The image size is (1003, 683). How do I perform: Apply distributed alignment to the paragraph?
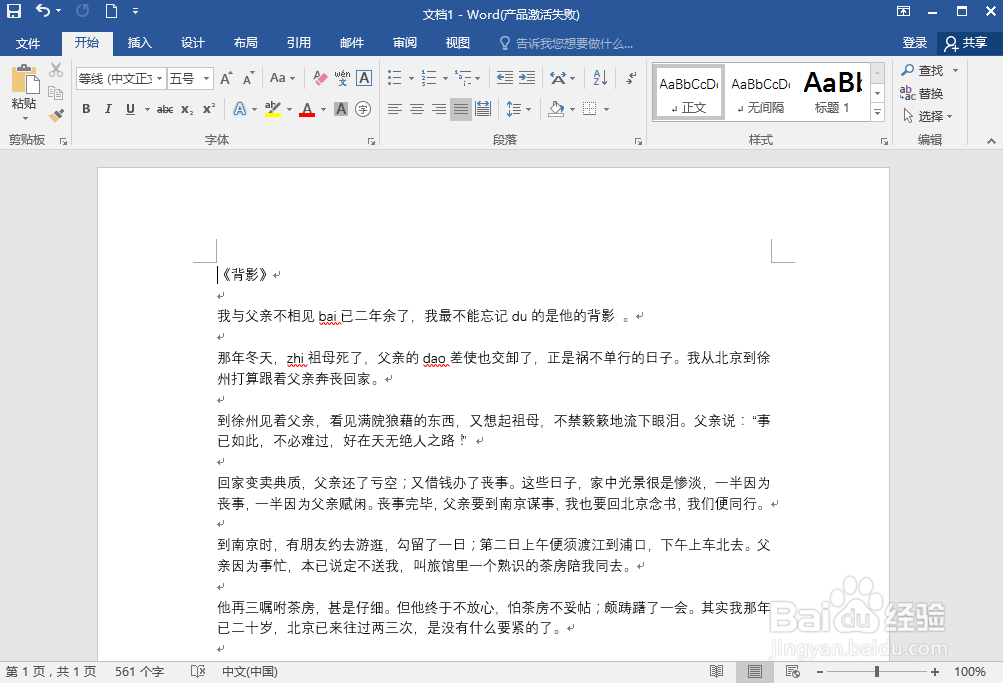(x=483, y=109)
